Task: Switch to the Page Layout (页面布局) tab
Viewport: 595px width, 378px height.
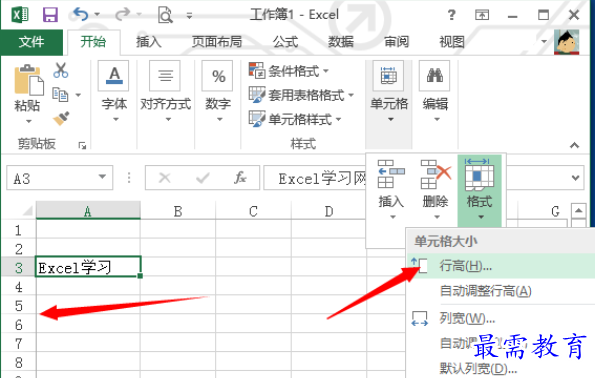Action: (x=217, y=42)
